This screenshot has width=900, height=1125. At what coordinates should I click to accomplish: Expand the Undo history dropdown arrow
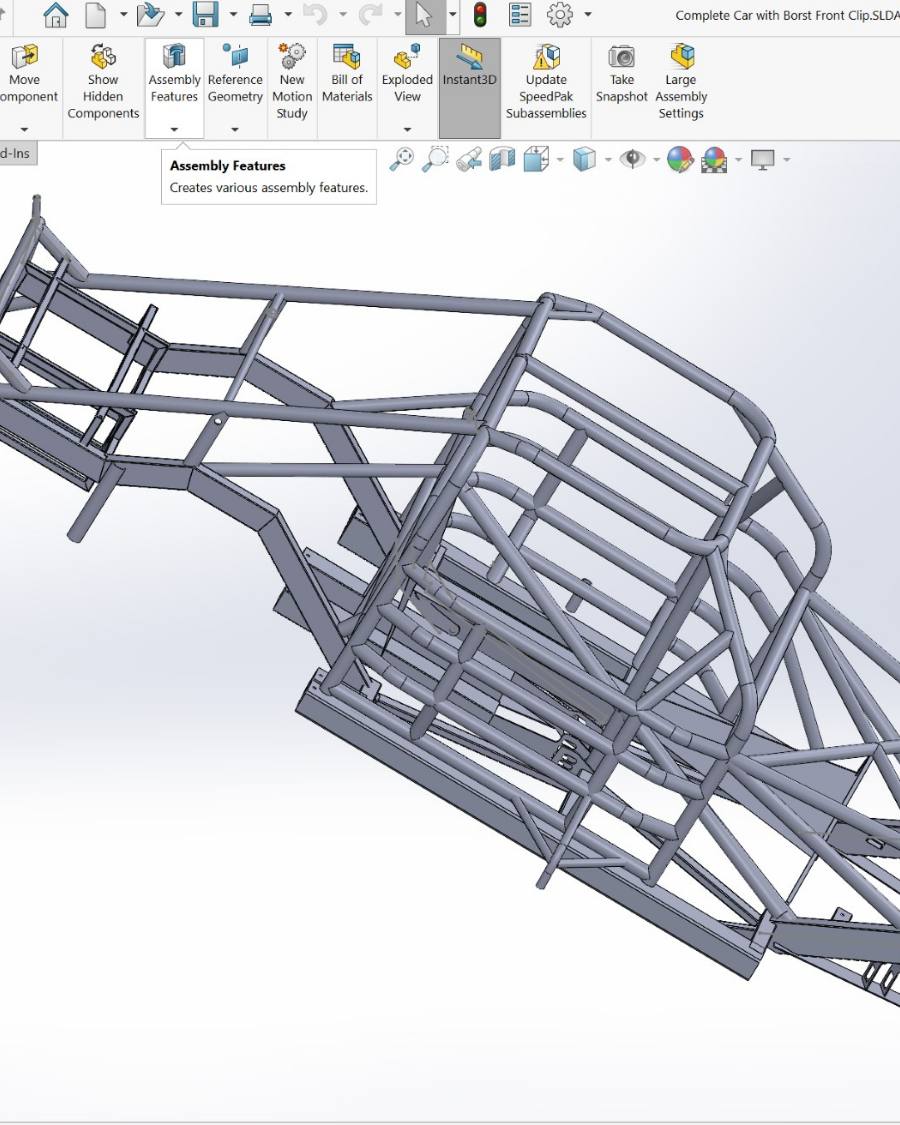pos(342,14)
